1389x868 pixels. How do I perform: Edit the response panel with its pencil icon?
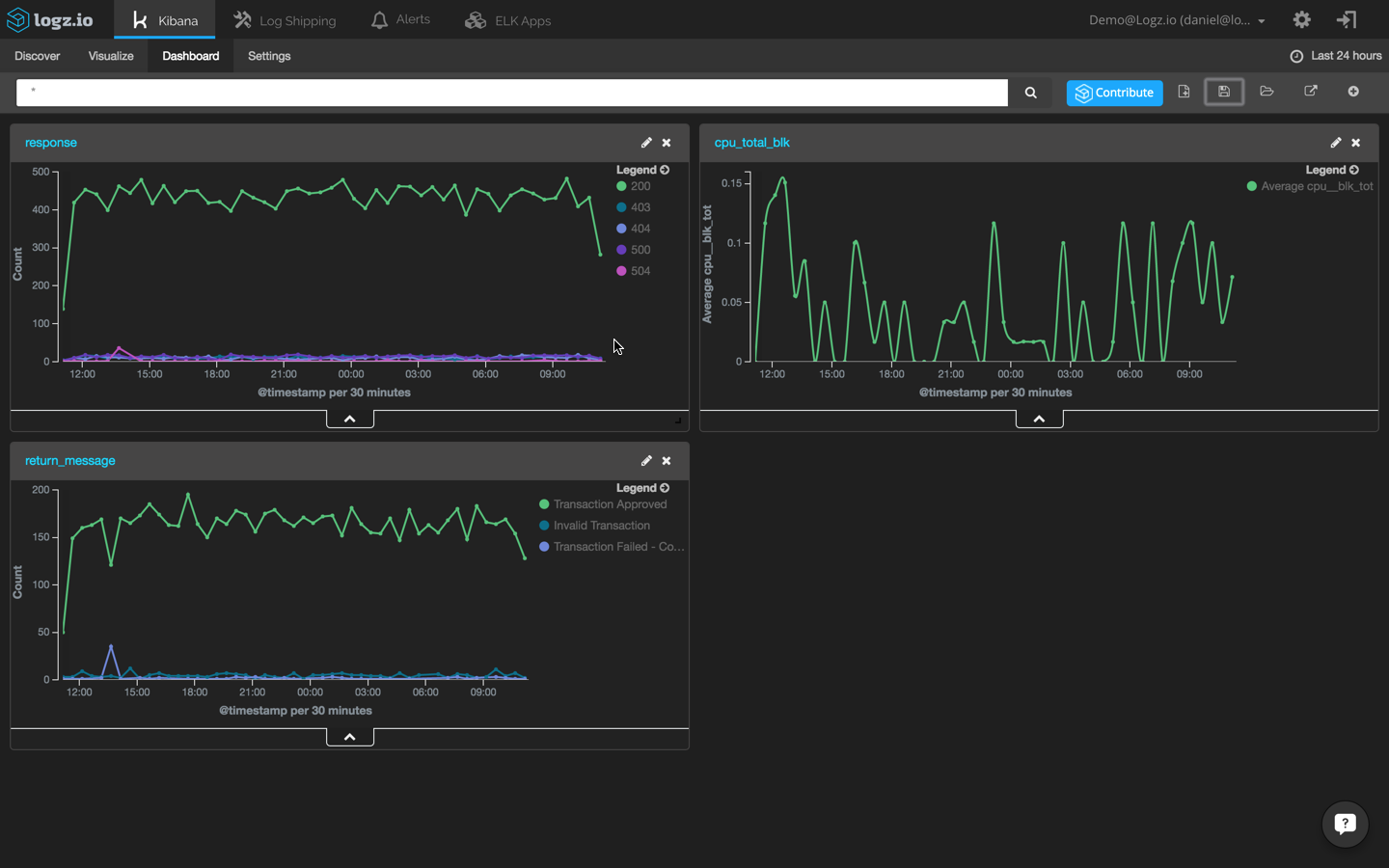tap(646, 142)
